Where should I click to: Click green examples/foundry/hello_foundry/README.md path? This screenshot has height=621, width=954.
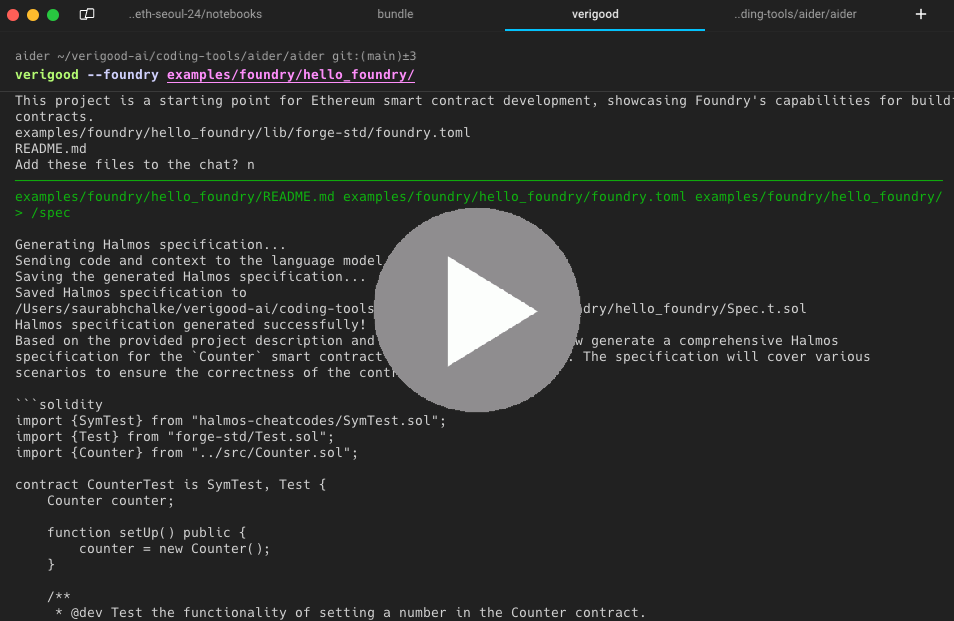click(175, 197)
